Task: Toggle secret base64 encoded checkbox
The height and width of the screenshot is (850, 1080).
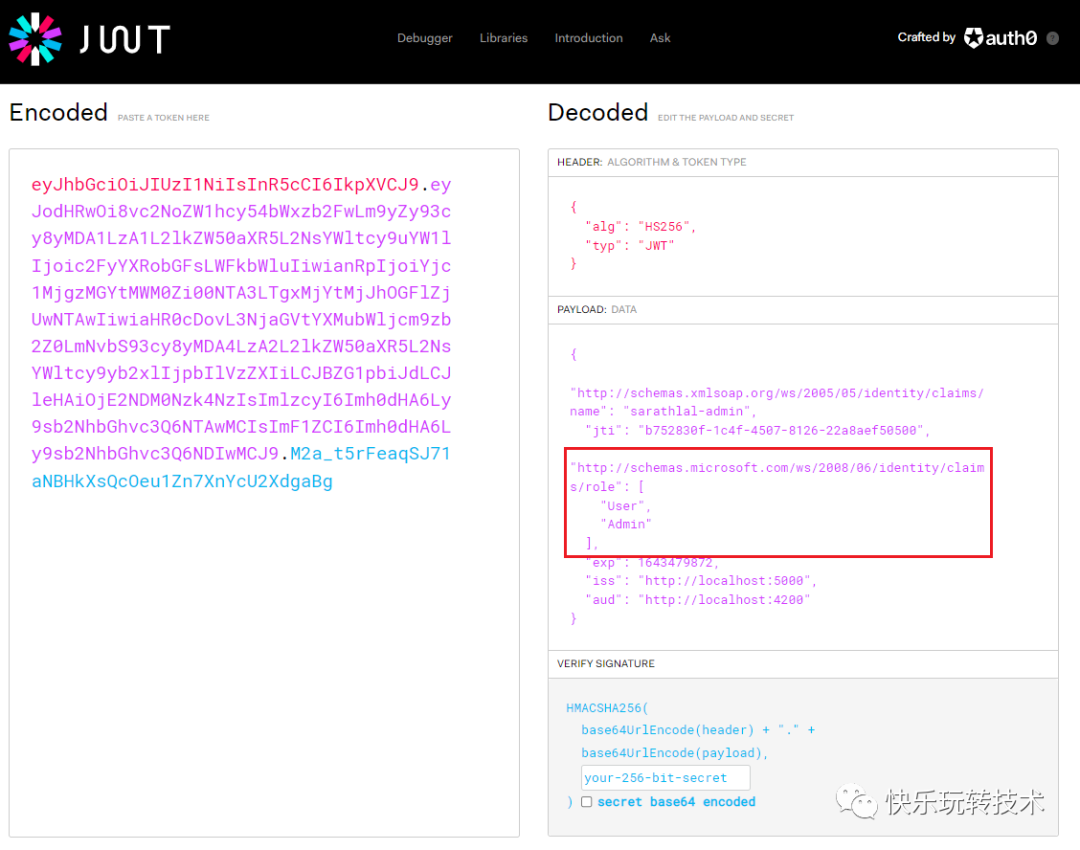Action: pos(586,802)
